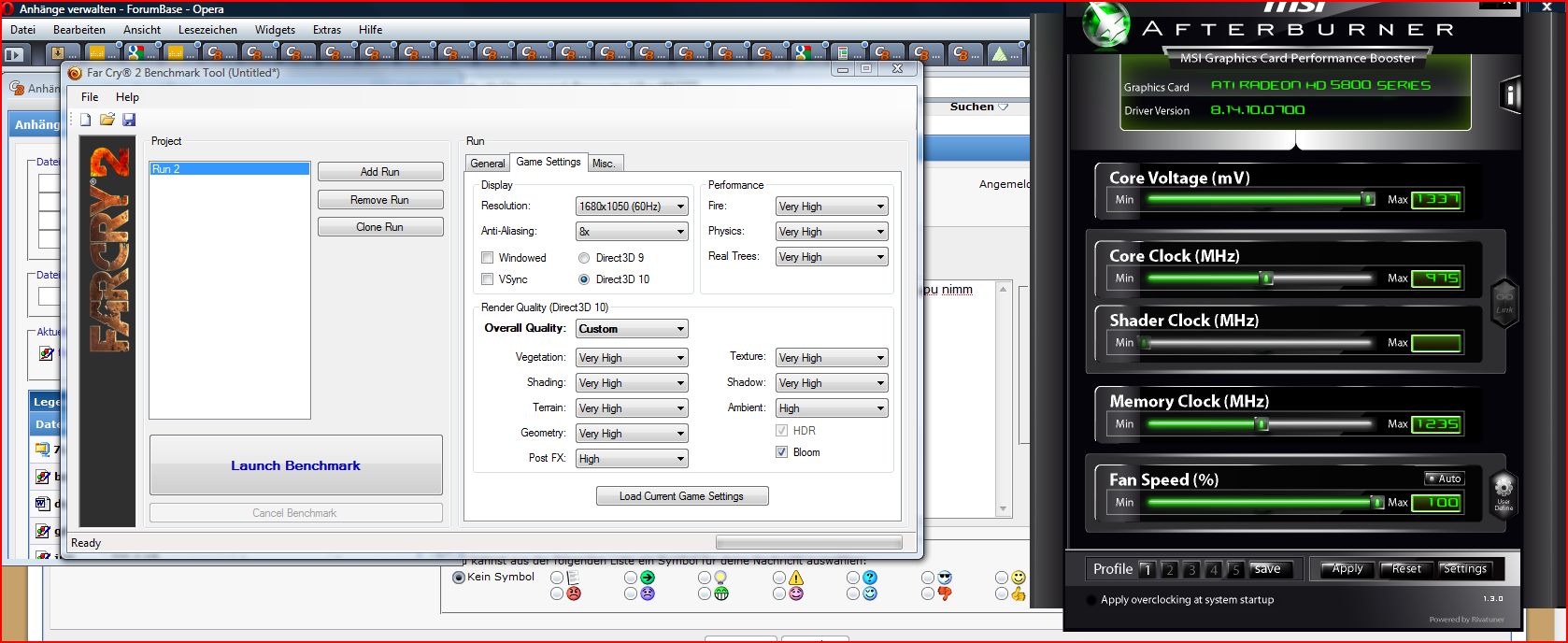Click the Opera logo in title bar
This screenshot has width=1568, height=643.
coord(8,8)
